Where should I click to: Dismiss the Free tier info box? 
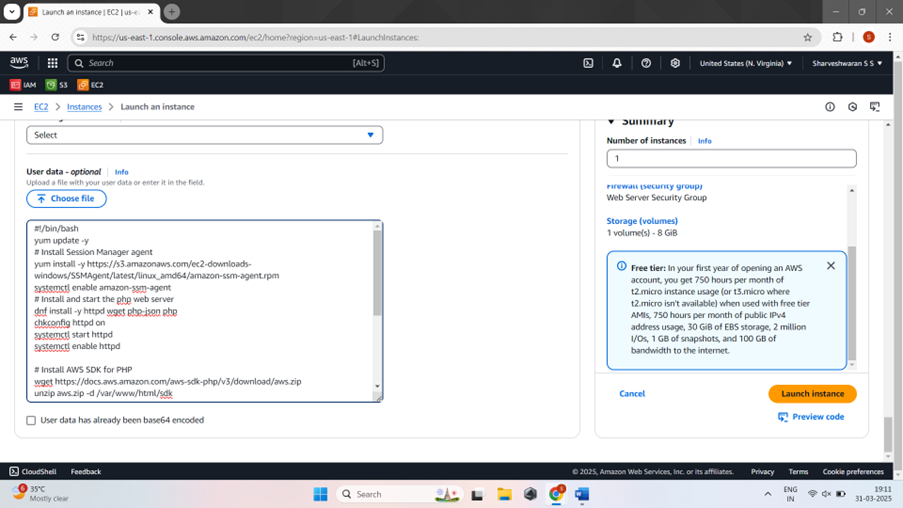(830, 266)
